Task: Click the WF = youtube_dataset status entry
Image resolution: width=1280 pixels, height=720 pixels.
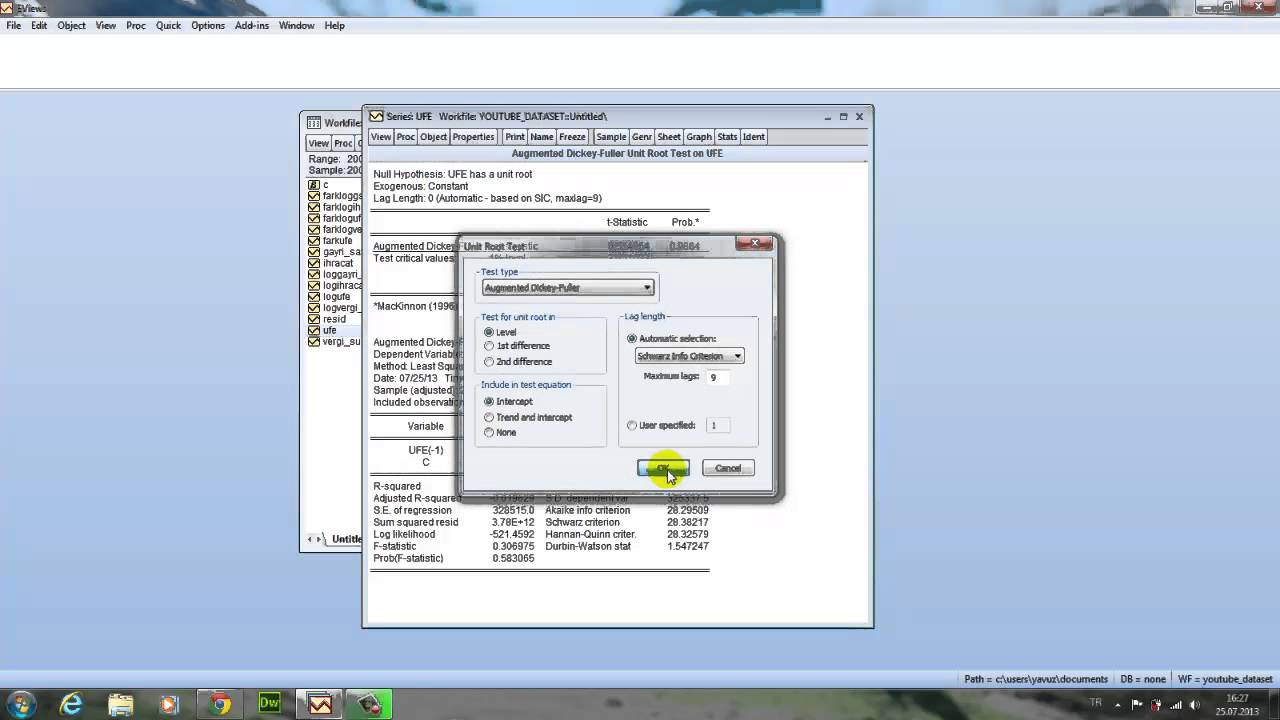Action: (1225, 679)
